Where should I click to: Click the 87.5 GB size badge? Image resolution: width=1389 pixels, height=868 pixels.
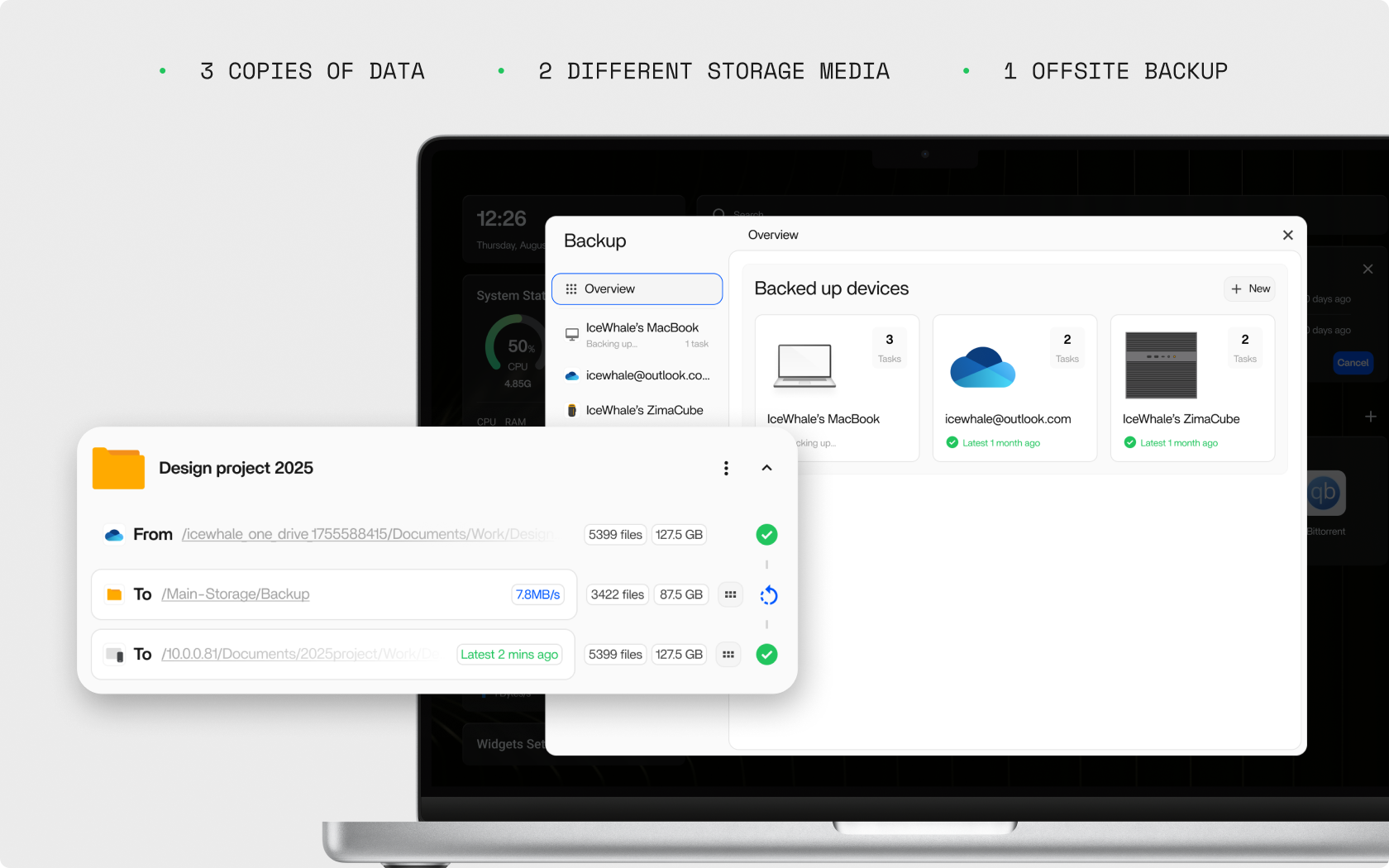click(x=680, y=594)
